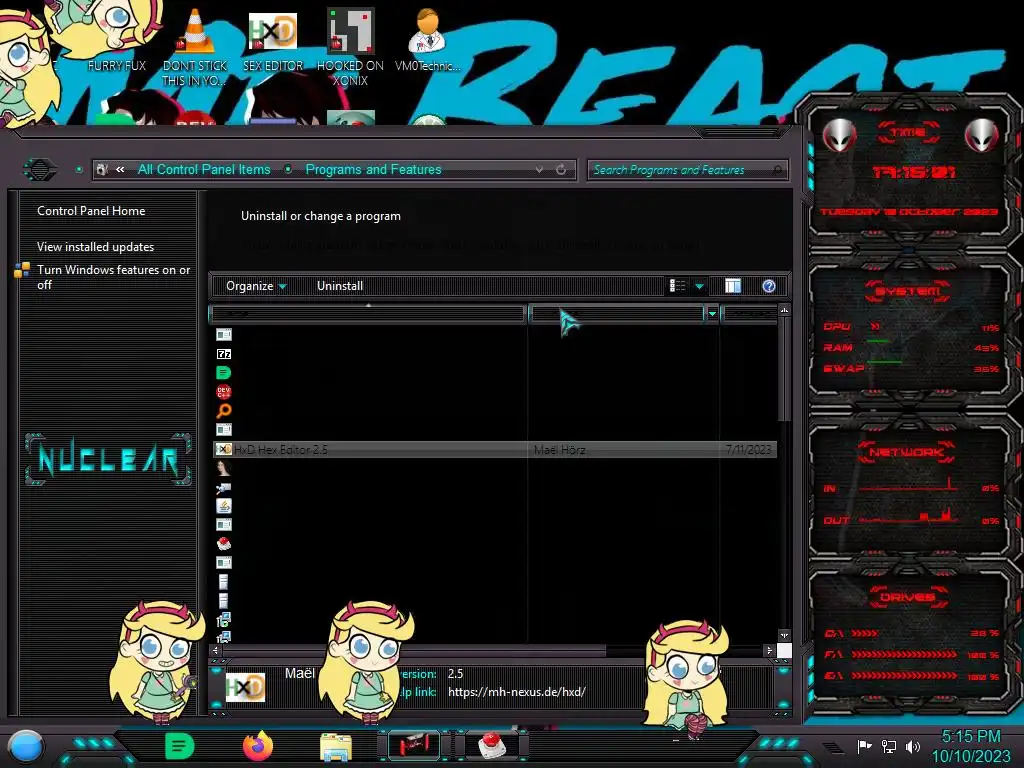The width and height of the screenshot is (1024, 768).
Task: Select the woman portrait program icon
Action: pos(223,468)
